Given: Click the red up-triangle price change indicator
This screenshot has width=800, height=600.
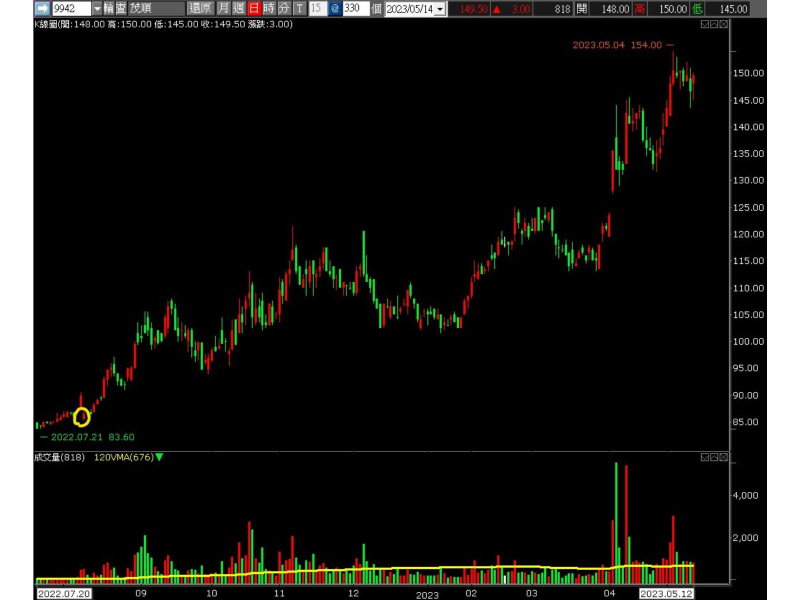Looking at the screenshot, I should (501, 9).
